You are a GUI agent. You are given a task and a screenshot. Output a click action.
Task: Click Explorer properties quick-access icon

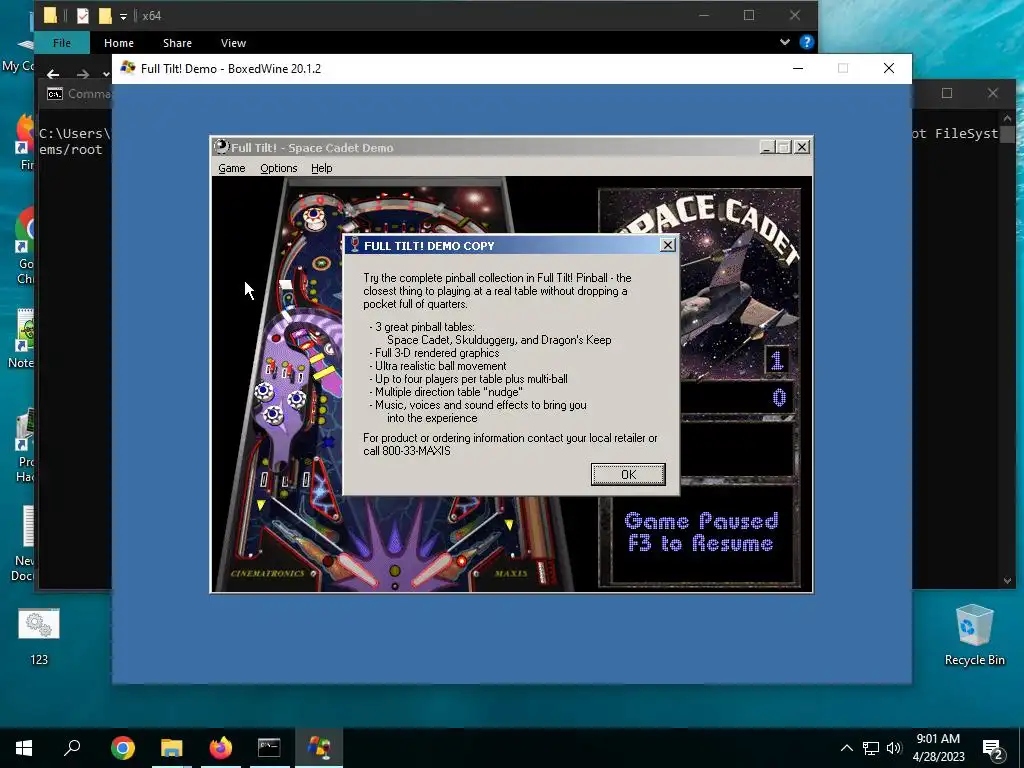pyautogui.click(x=82, y=16)
